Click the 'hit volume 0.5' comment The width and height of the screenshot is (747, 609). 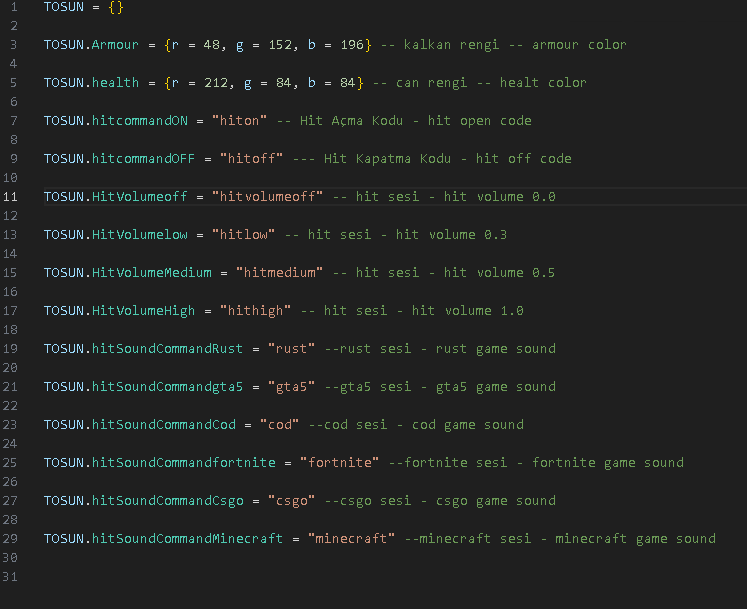(499, 273)
